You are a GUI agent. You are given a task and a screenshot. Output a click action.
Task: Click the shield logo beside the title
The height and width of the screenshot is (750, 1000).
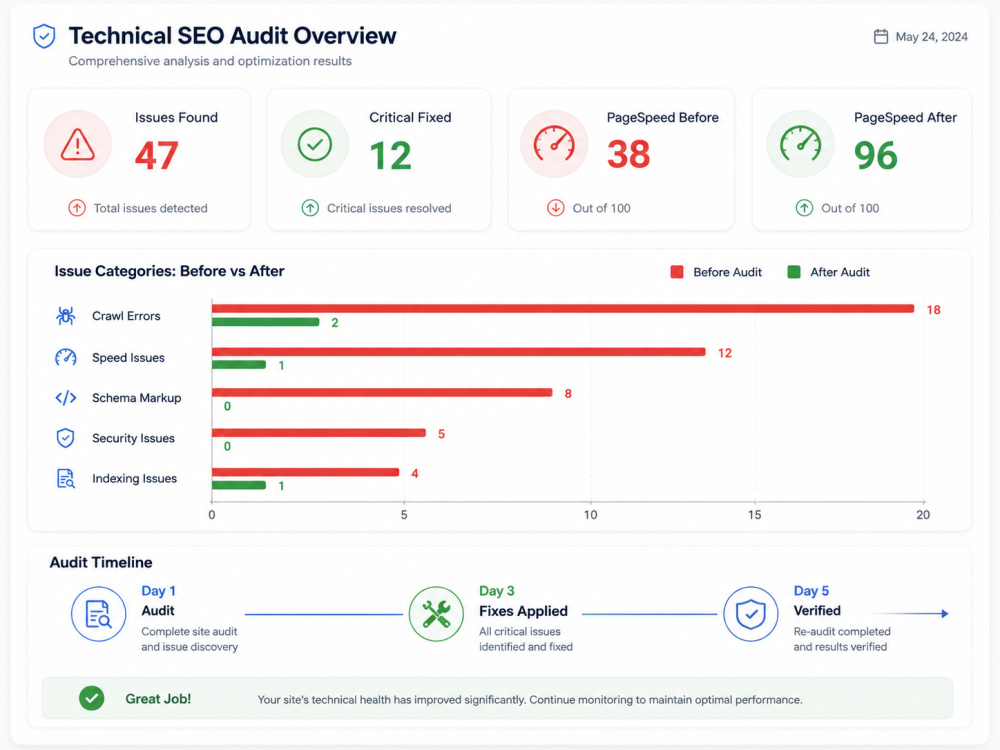(44, 36)
